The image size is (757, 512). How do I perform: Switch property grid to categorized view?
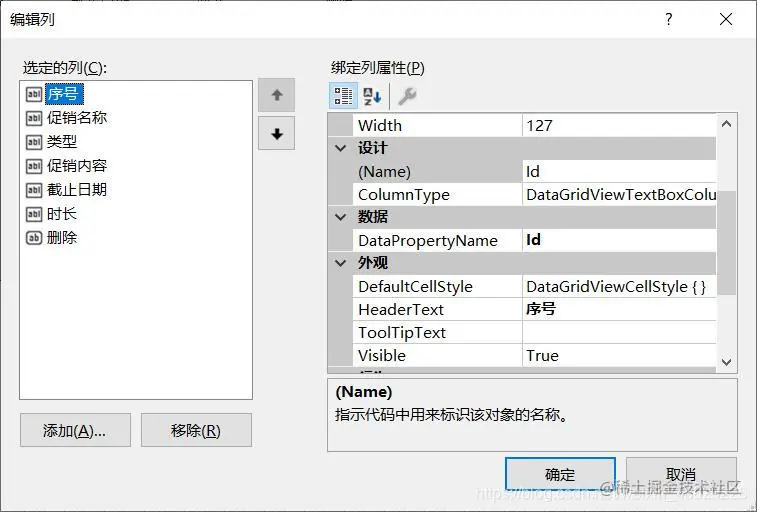pyautogui.click(x=343, y=96)
